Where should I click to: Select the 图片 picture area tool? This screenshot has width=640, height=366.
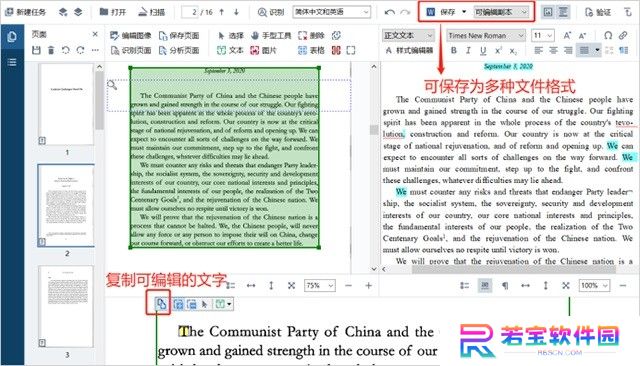click(x=263, y=51)
